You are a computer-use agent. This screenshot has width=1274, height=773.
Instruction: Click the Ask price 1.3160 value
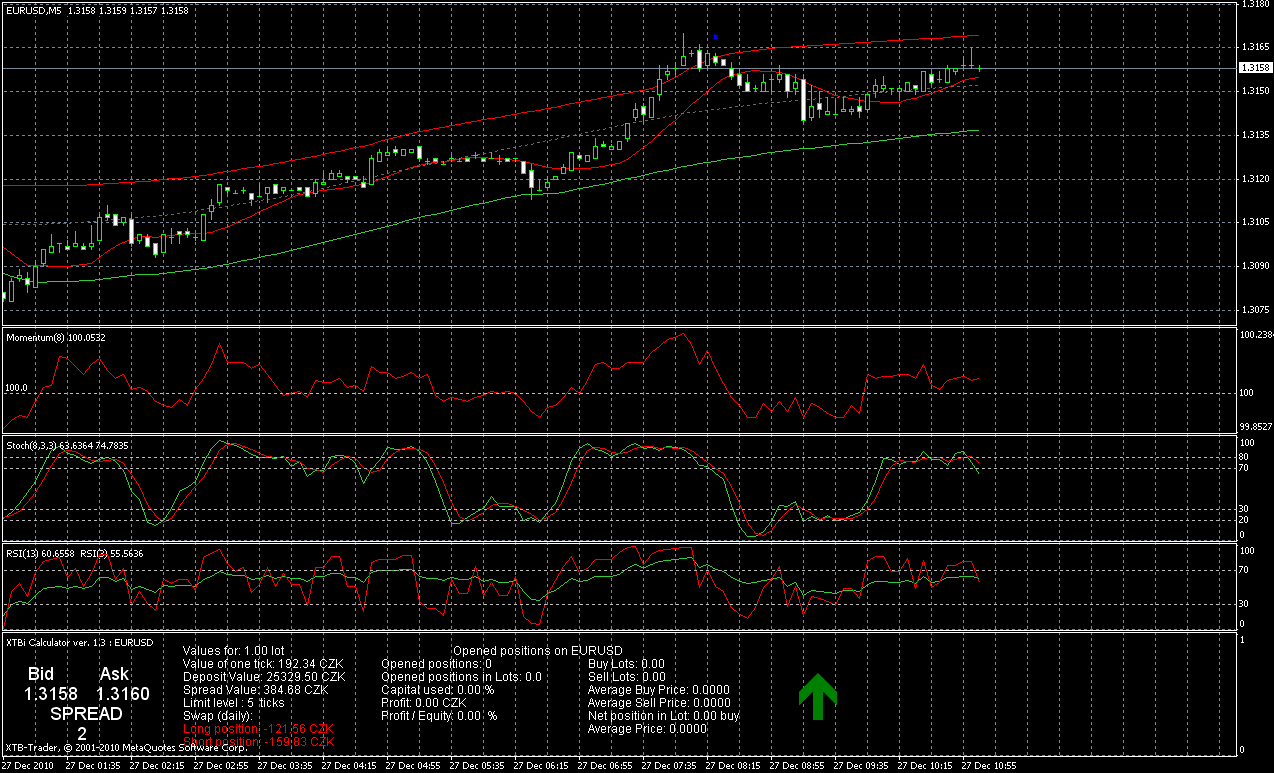tap(123, 693)
